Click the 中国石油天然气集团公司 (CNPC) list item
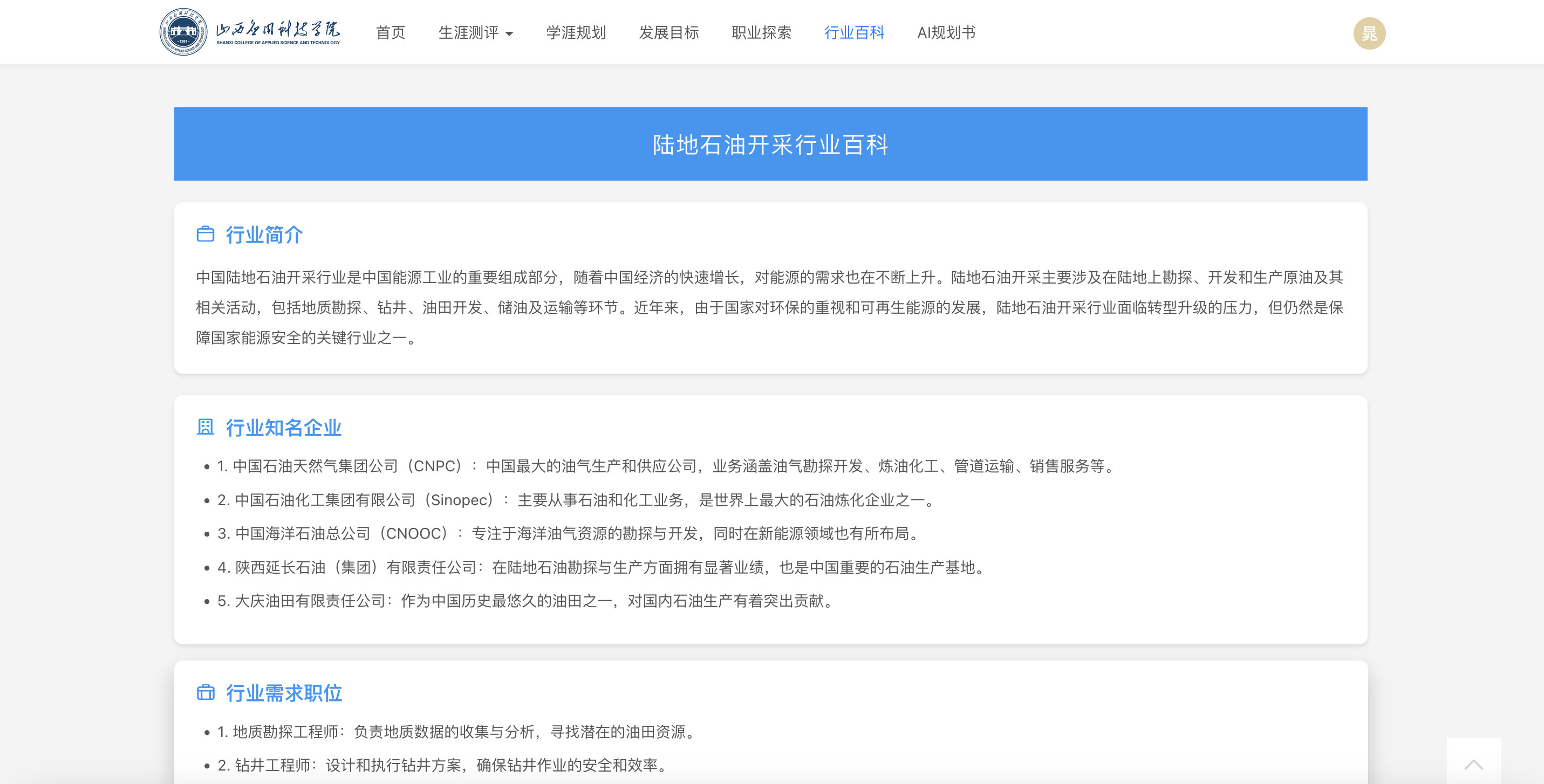 (x=665, y=466)
